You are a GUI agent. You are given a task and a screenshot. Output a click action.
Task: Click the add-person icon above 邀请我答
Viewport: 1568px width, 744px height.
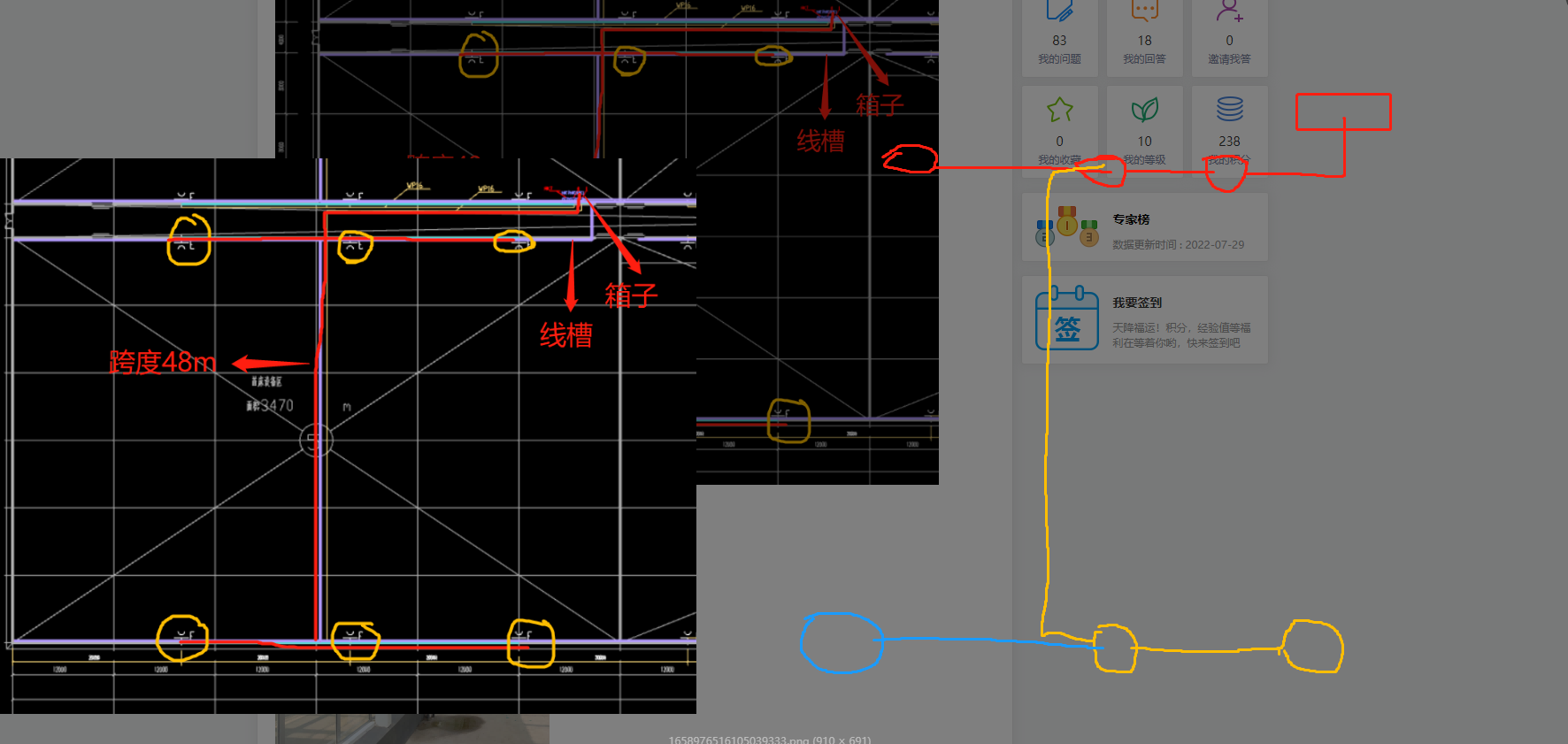click(x=1230, y=10)
